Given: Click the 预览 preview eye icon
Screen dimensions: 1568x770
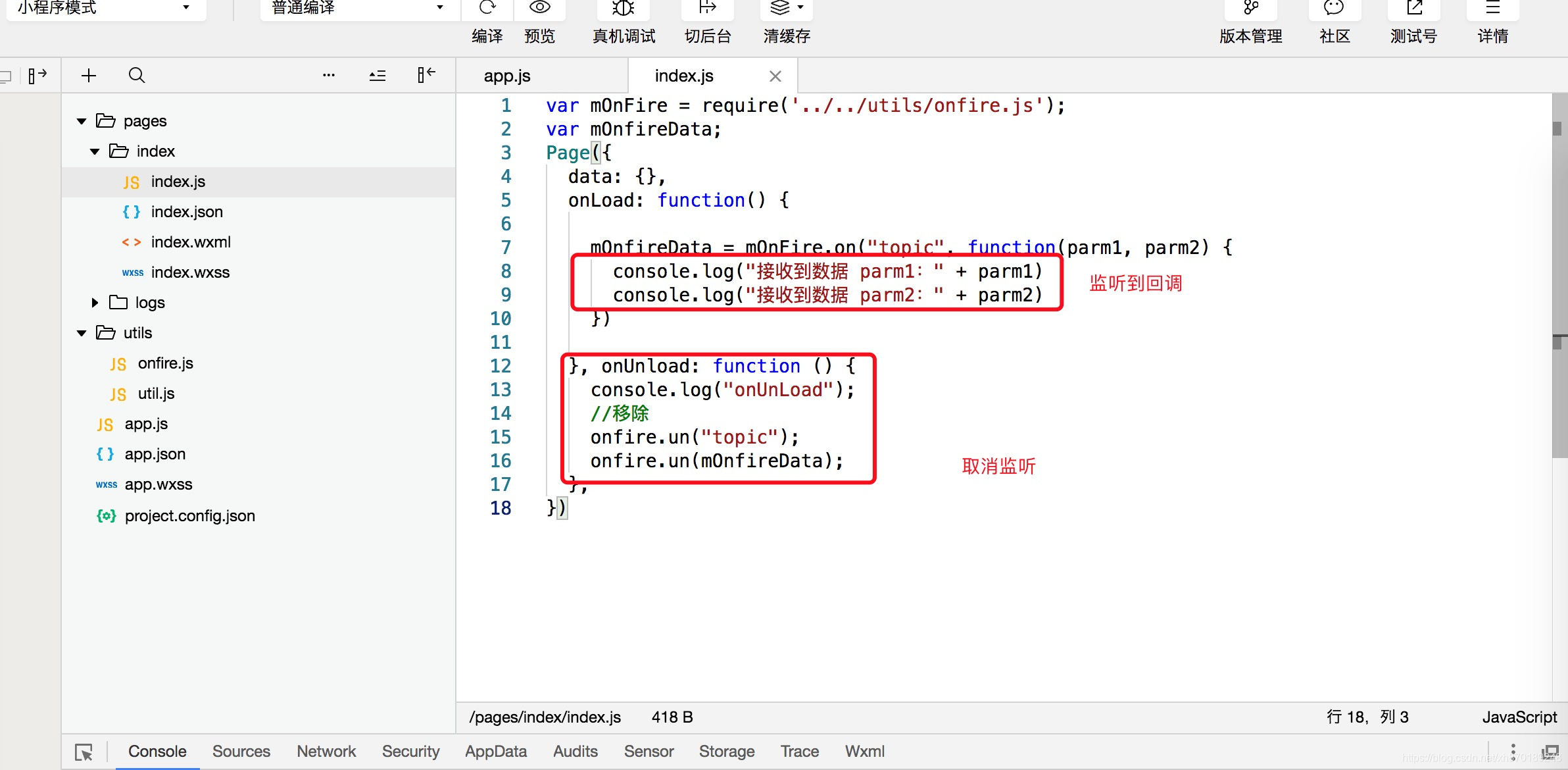Looking at the screenshot, I should [539, 8].
